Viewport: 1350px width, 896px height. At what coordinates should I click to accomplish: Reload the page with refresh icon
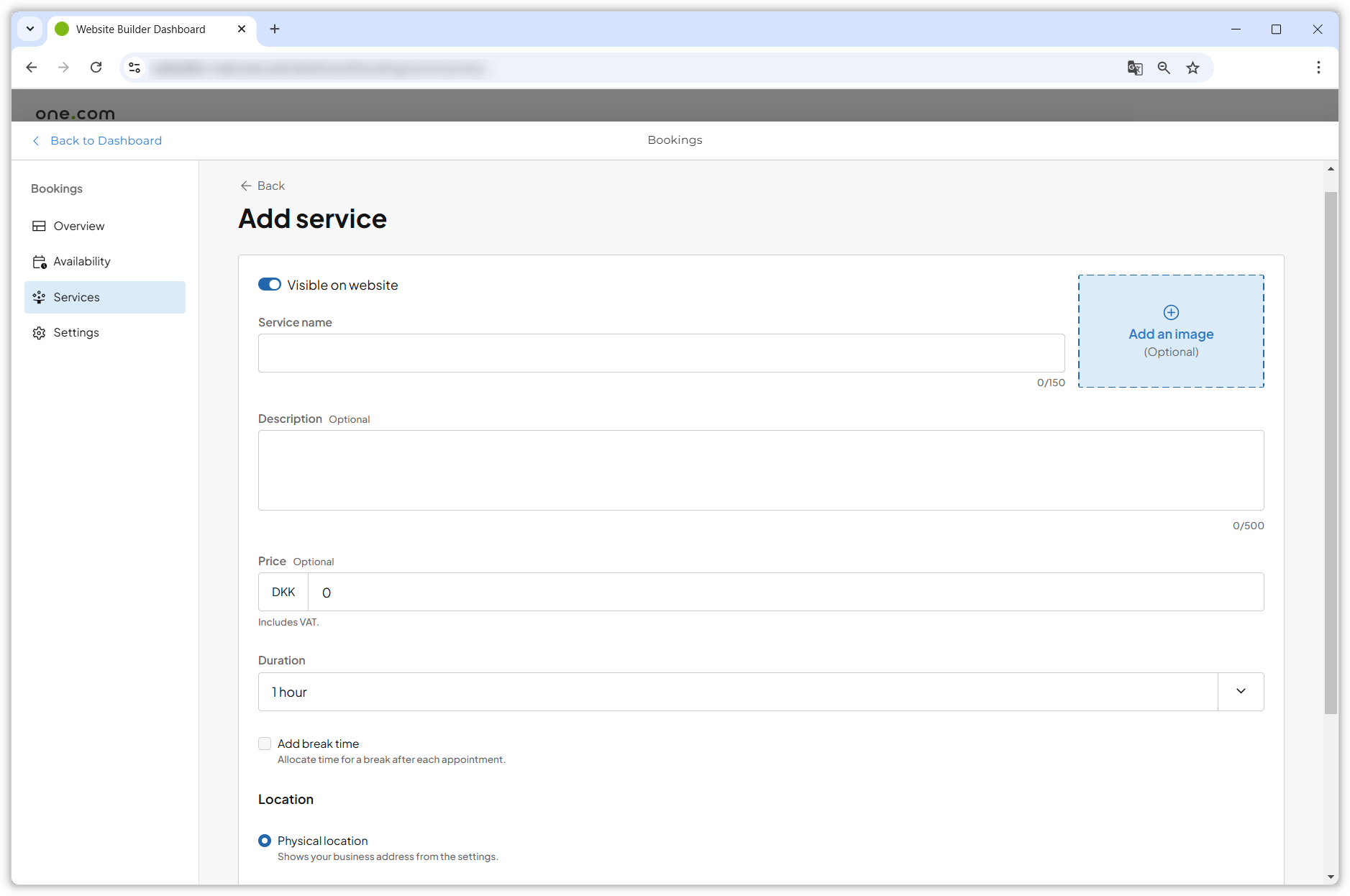[x=96, y=68]
